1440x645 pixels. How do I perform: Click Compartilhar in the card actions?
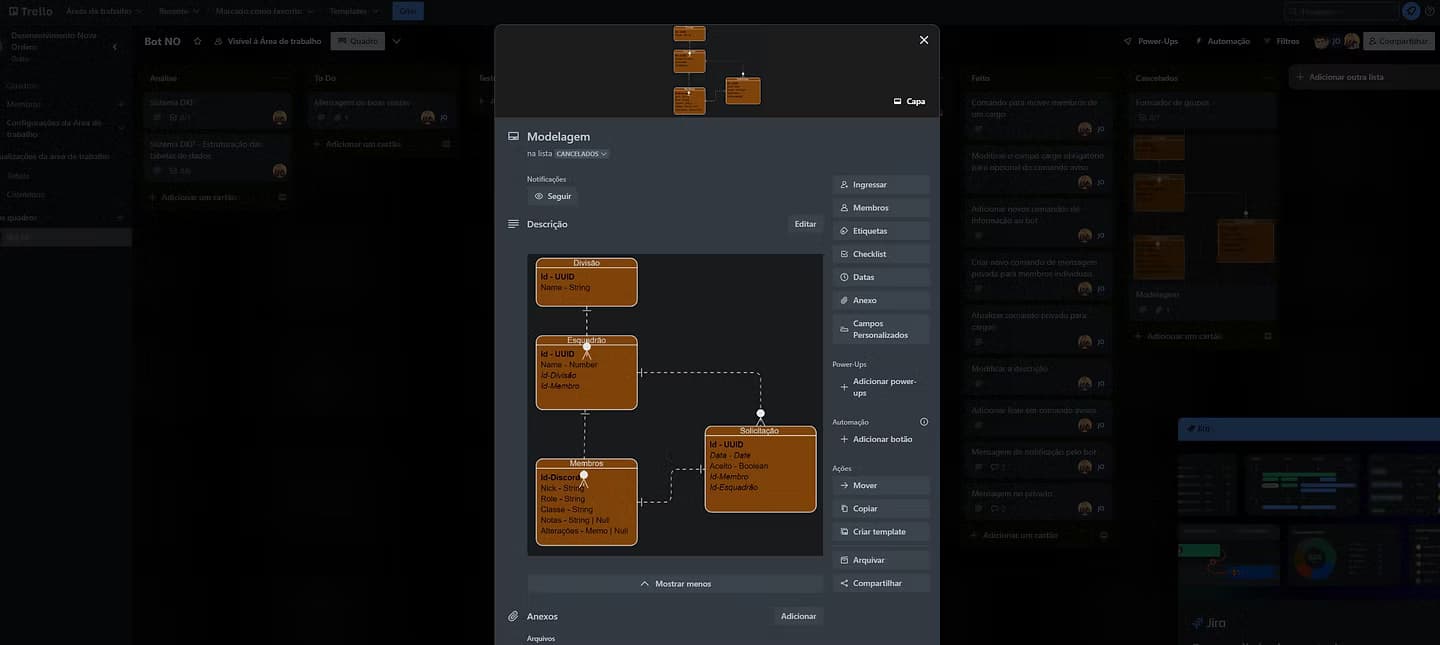pyautogui.click(x=880, y=583)
